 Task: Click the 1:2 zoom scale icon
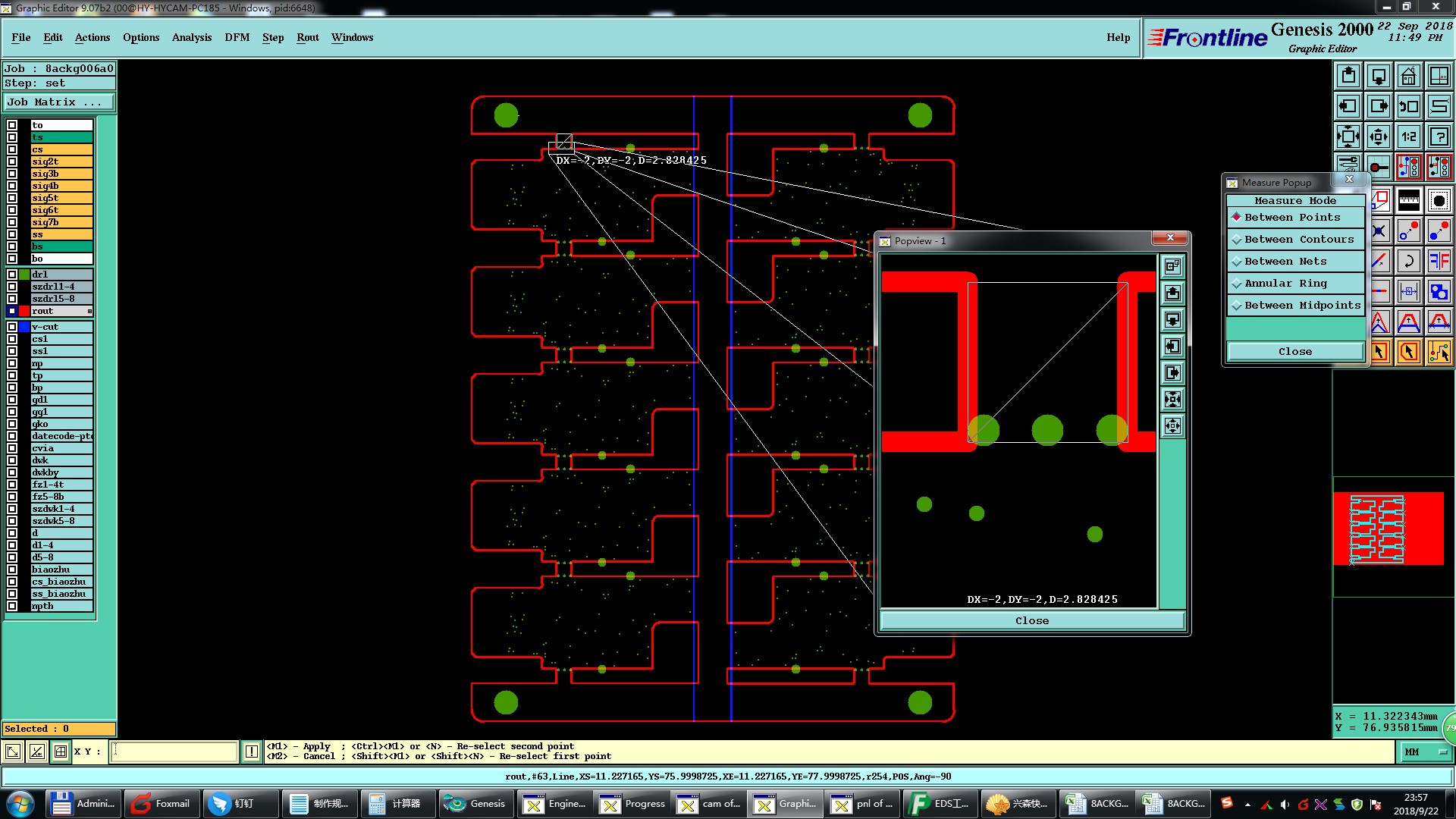click(x=1408, y=137)
